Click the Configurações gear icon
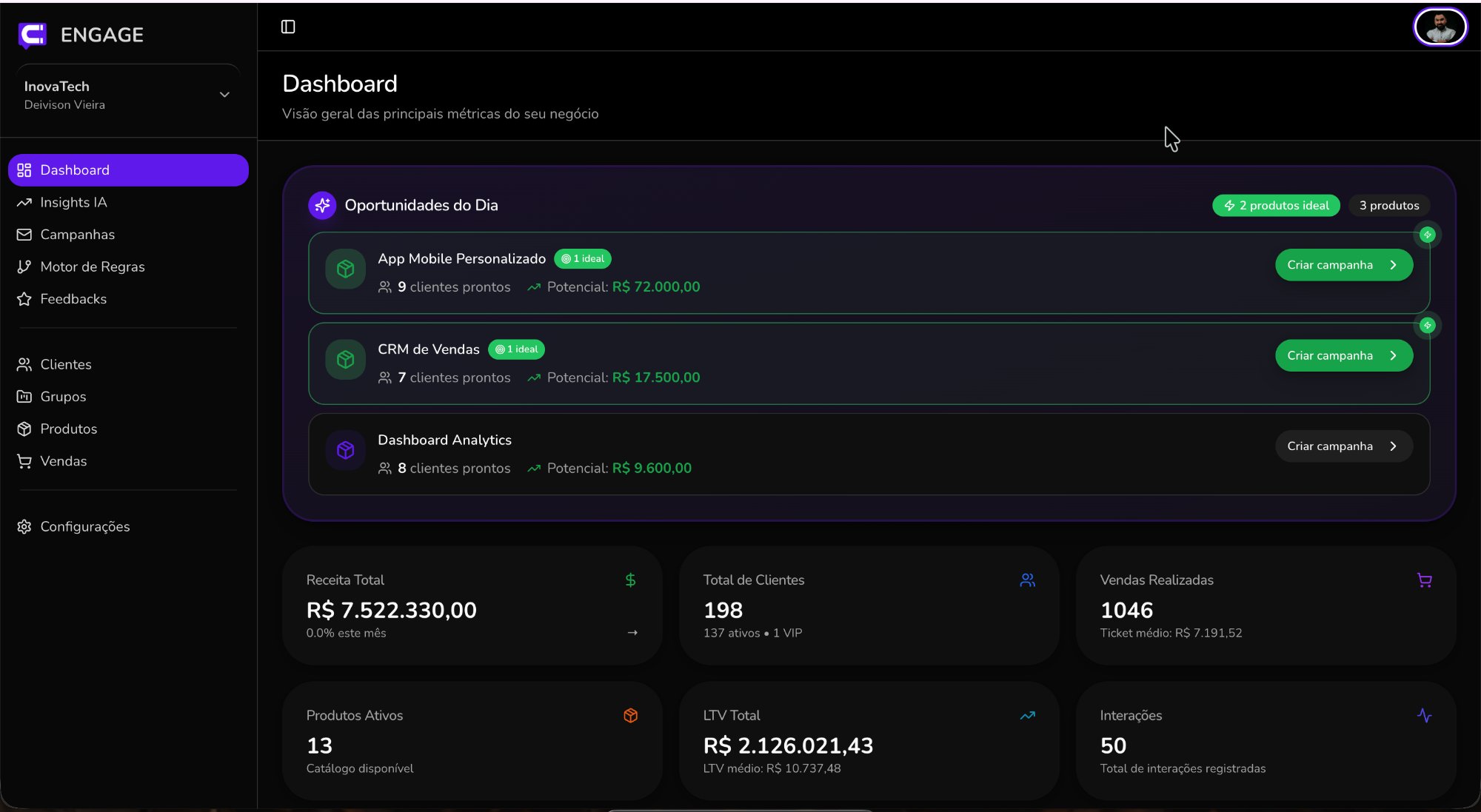Screen dimensions: 1481x812 point(24,526)
